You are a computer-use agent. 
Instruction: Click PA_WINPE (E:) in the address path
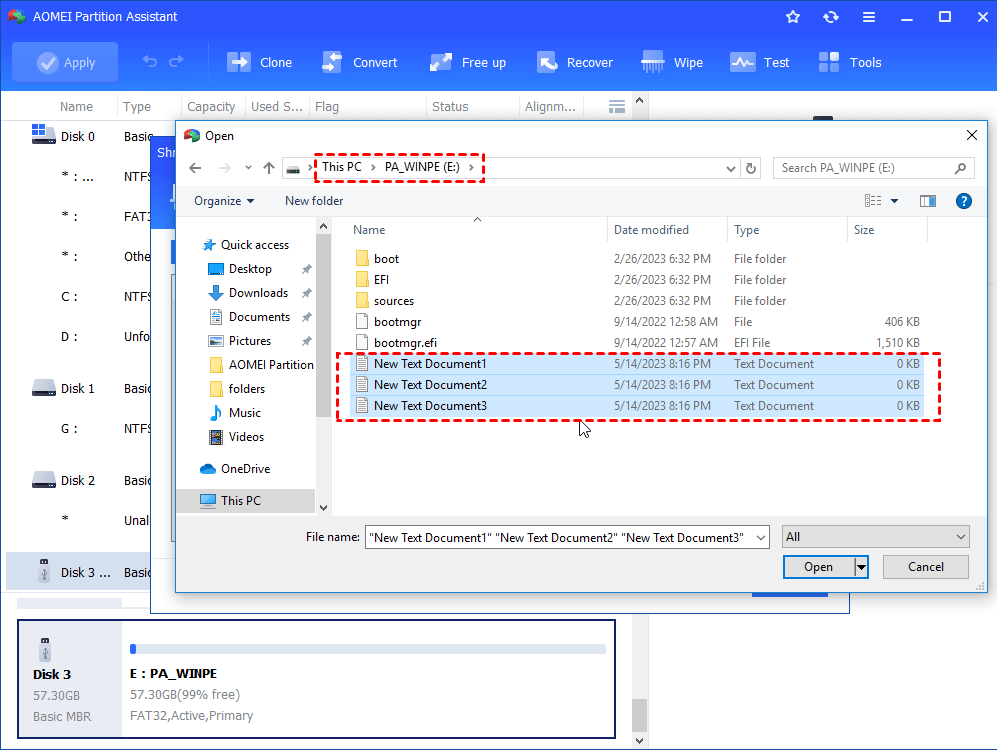pyautogui.click(x=422, y=167)
